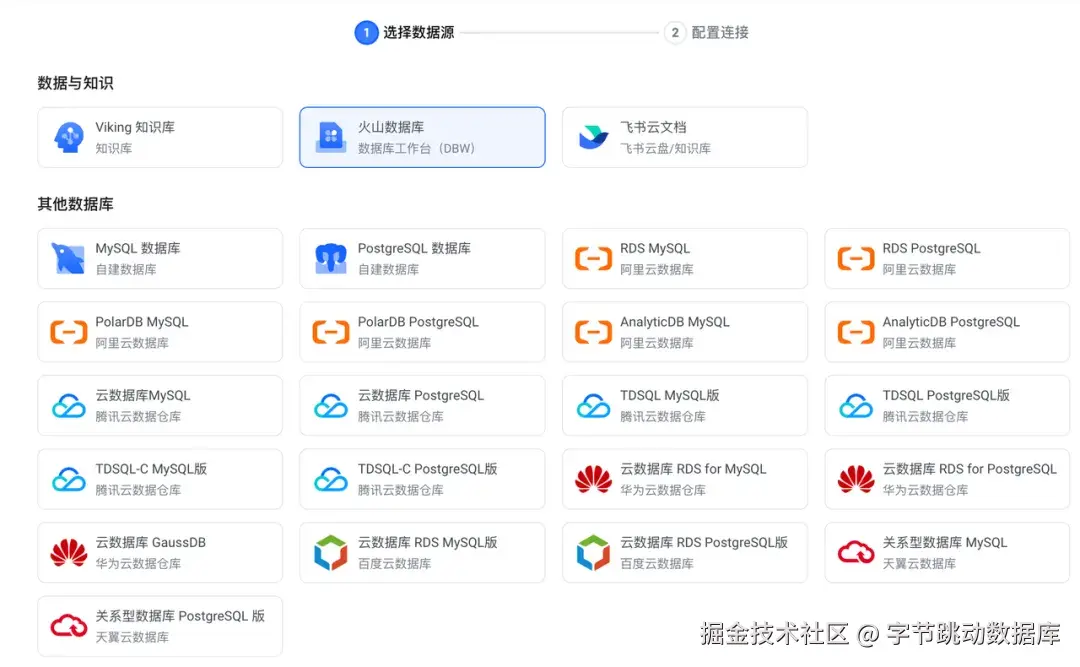Click the TDSQL MySQL版 cloud icon

point(593,406)
